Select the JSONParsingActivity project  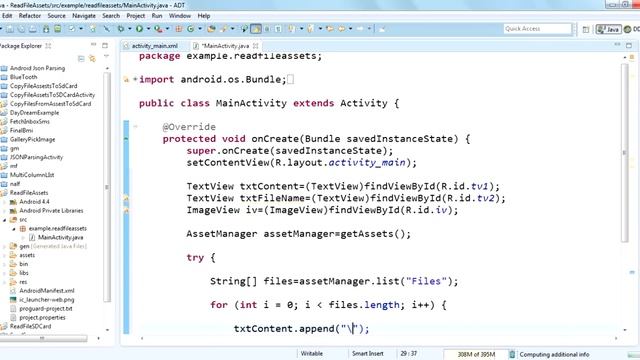(x=36, y=158)
